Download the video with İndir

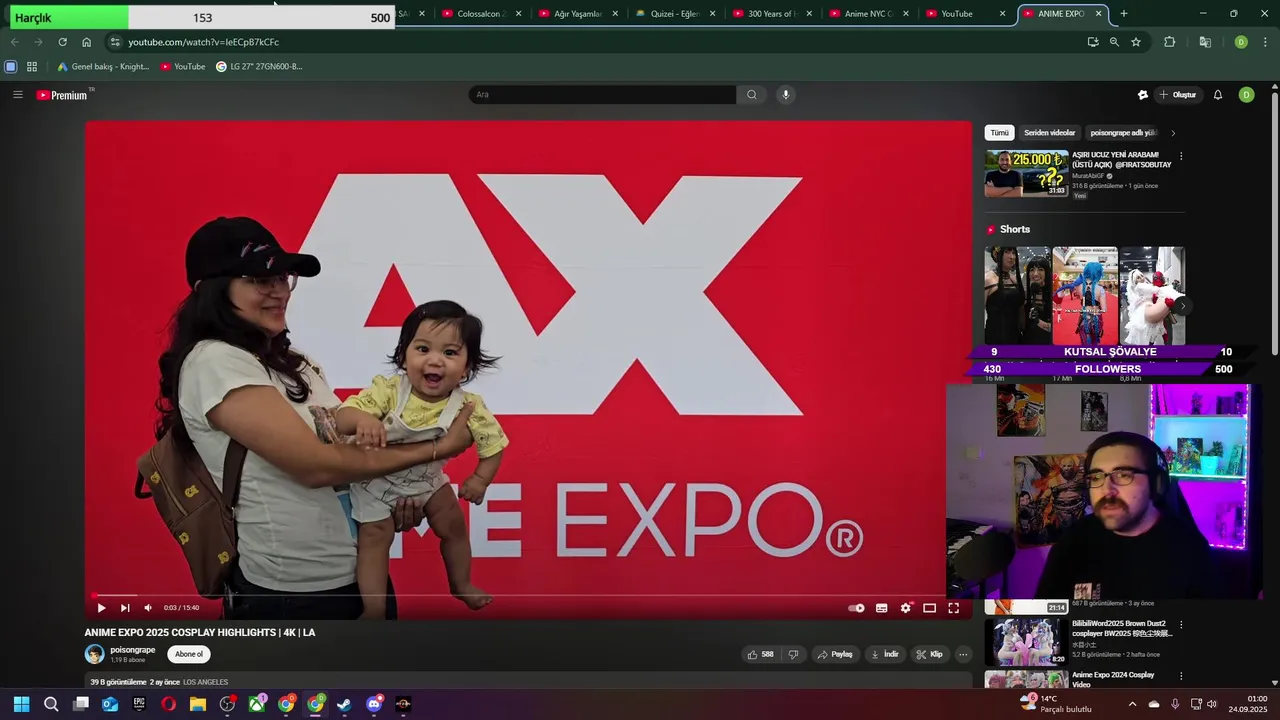click(x=885, y=654)
